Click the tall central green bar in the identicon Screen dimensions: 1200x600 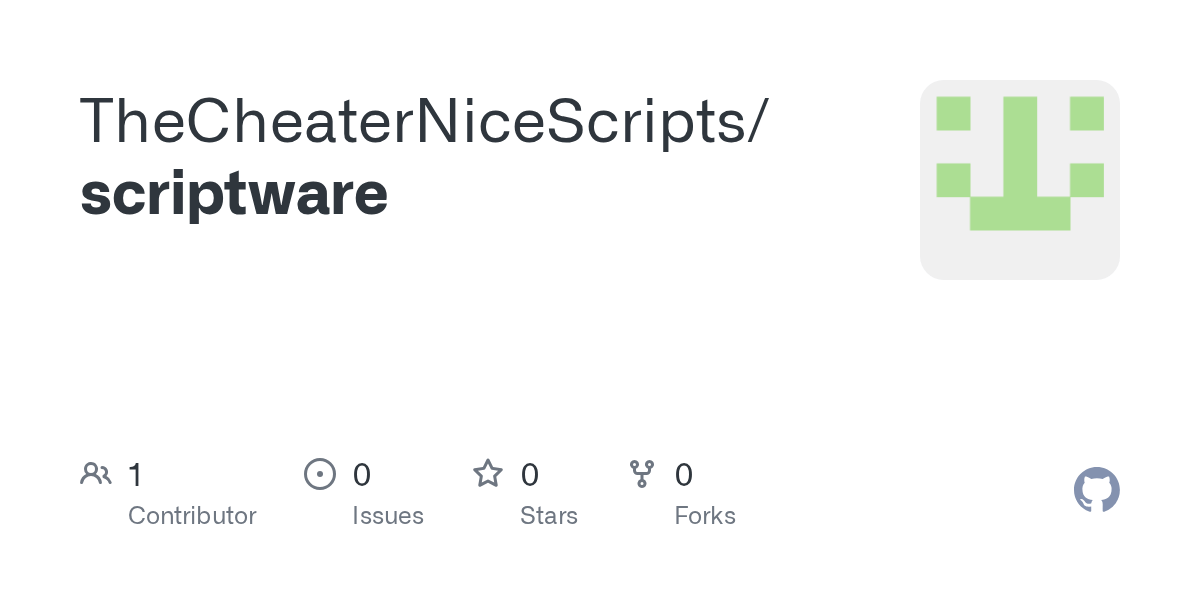click(x=1020, y=146)
